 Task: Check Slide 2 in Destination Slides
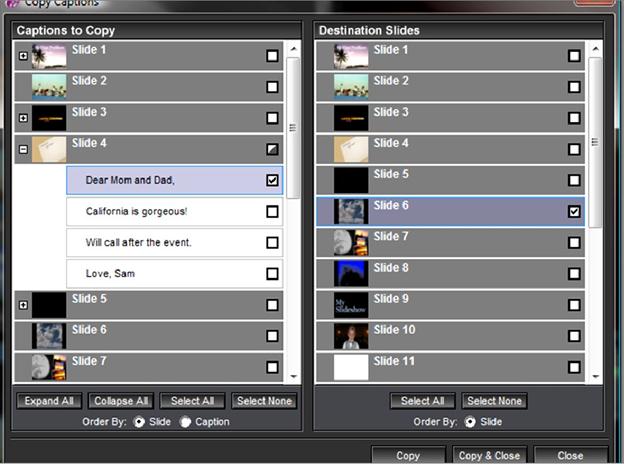(x=574, y=87)
